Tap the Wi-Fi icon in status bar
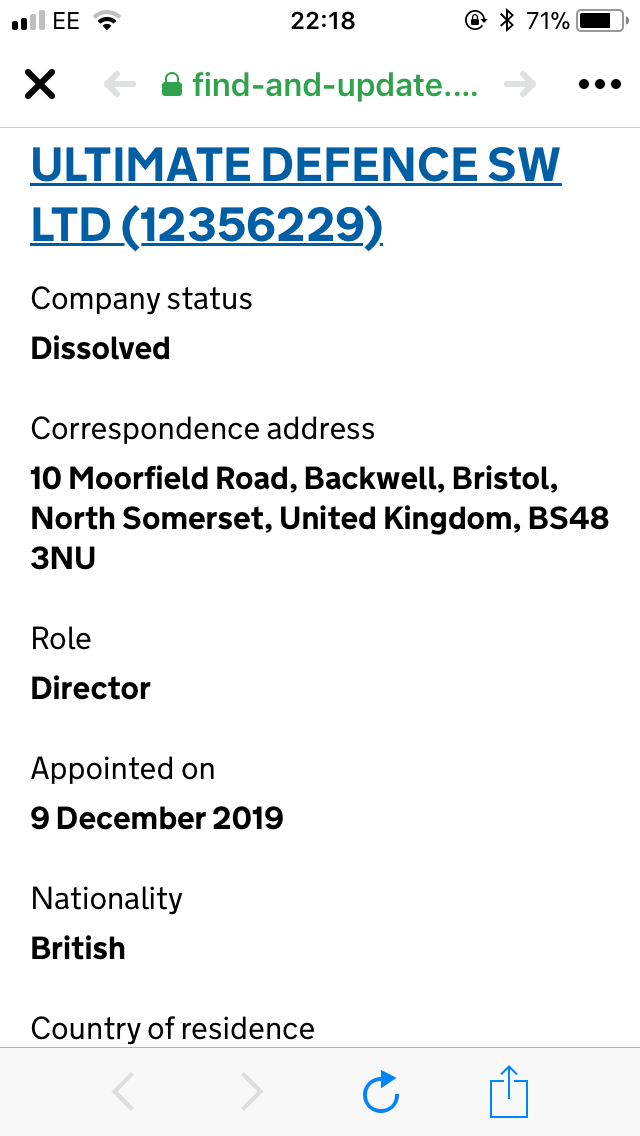The height and width of the screenshot is (1136, 640). (104, 20)
